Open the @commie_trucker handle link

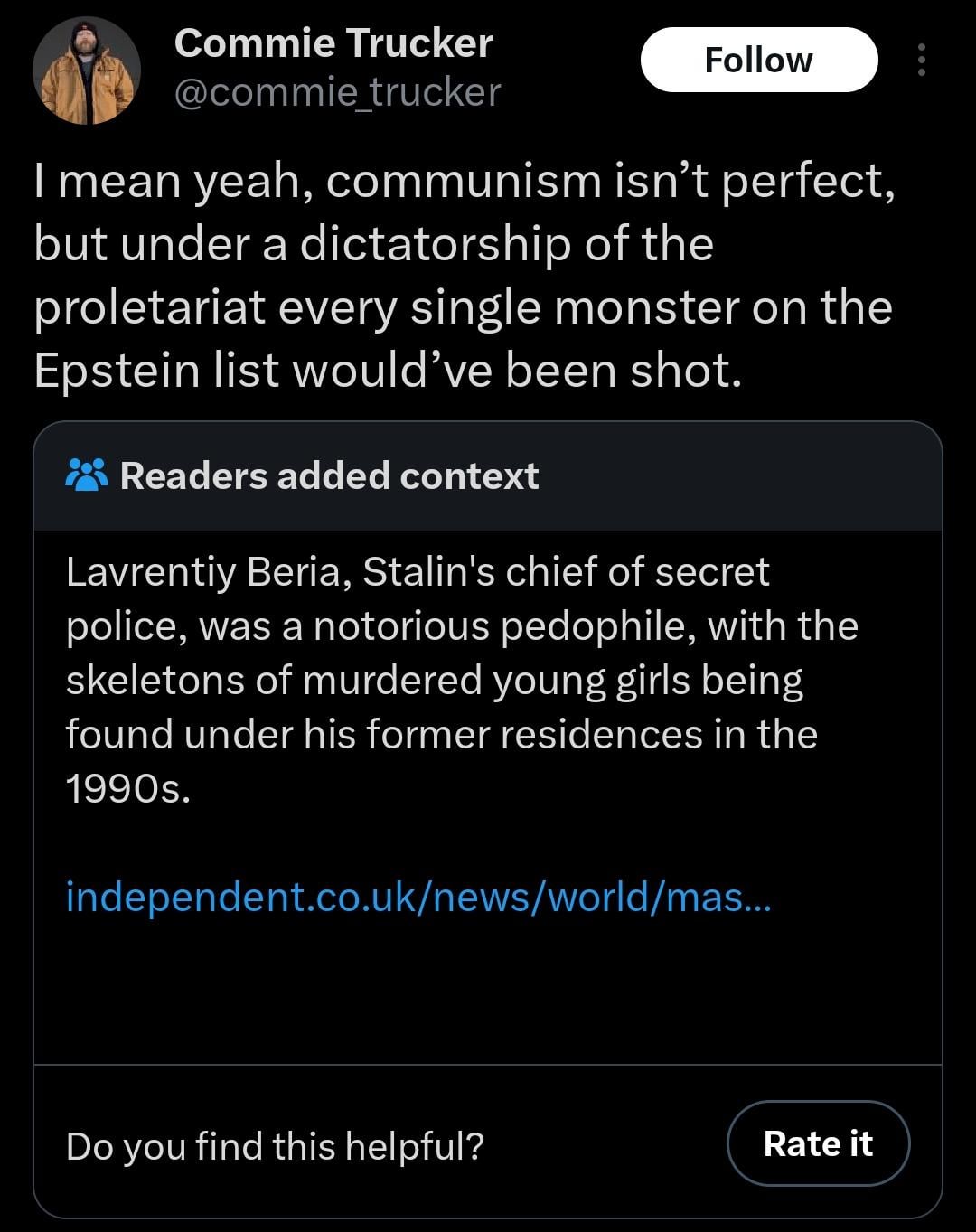click(336, 92)
